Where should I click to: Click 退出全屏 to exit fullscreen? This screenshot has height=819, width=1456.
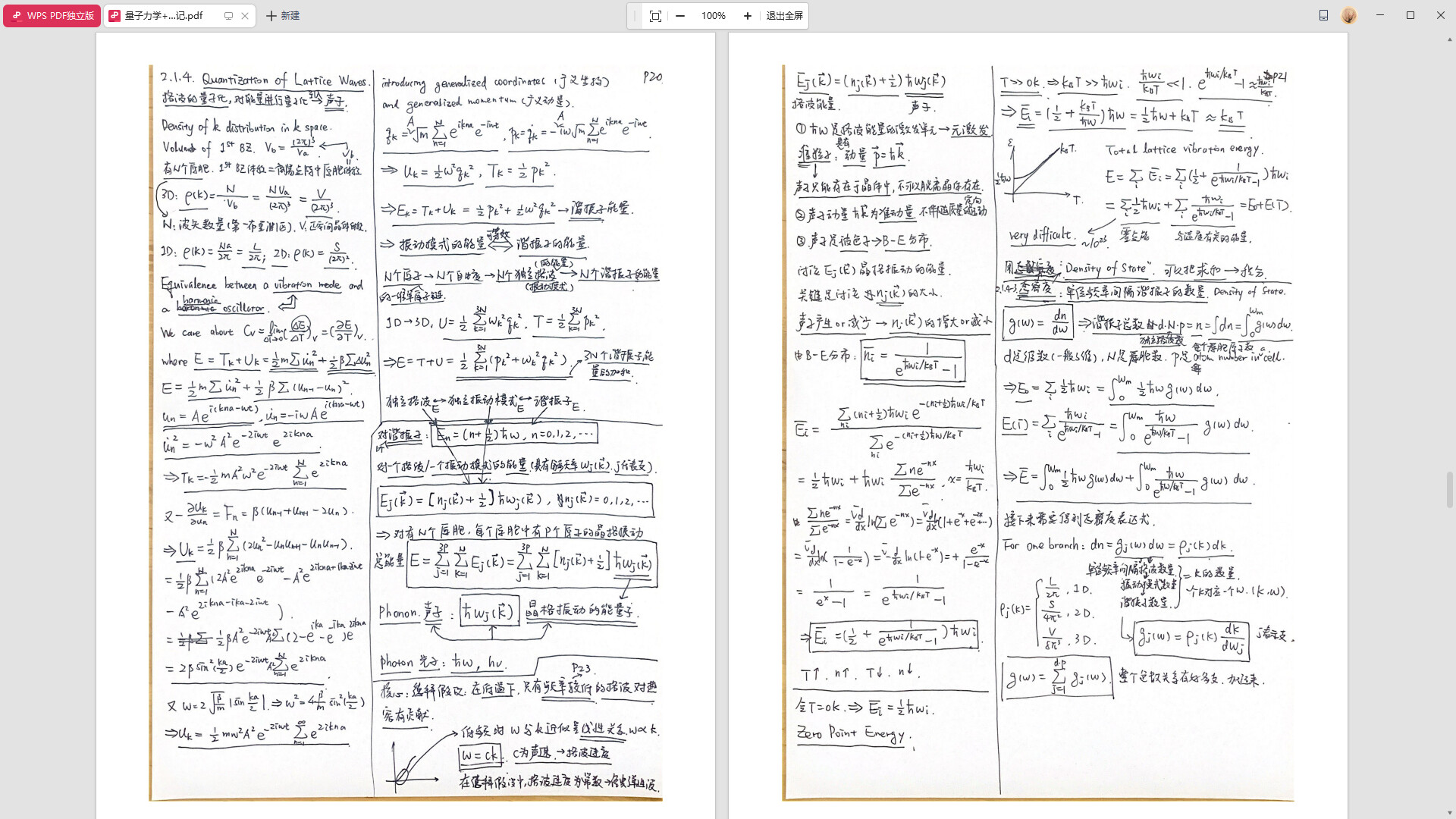pos(784,15)
